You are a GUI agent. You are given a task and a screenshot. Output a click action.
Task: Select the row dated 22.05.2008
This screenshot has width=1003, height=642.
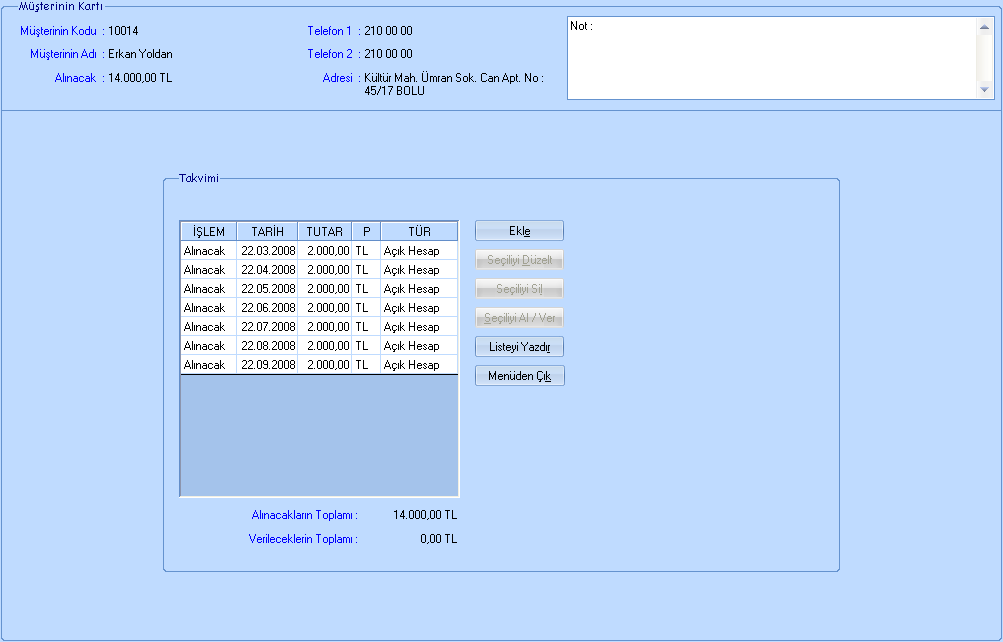coord(268,289)
